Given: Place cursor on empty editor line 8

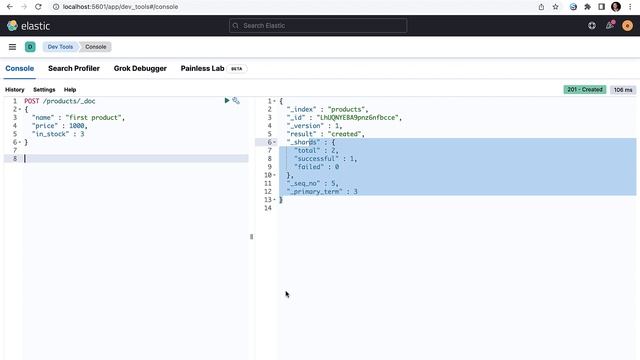Looking at the screenshot, I should (136, 159).
